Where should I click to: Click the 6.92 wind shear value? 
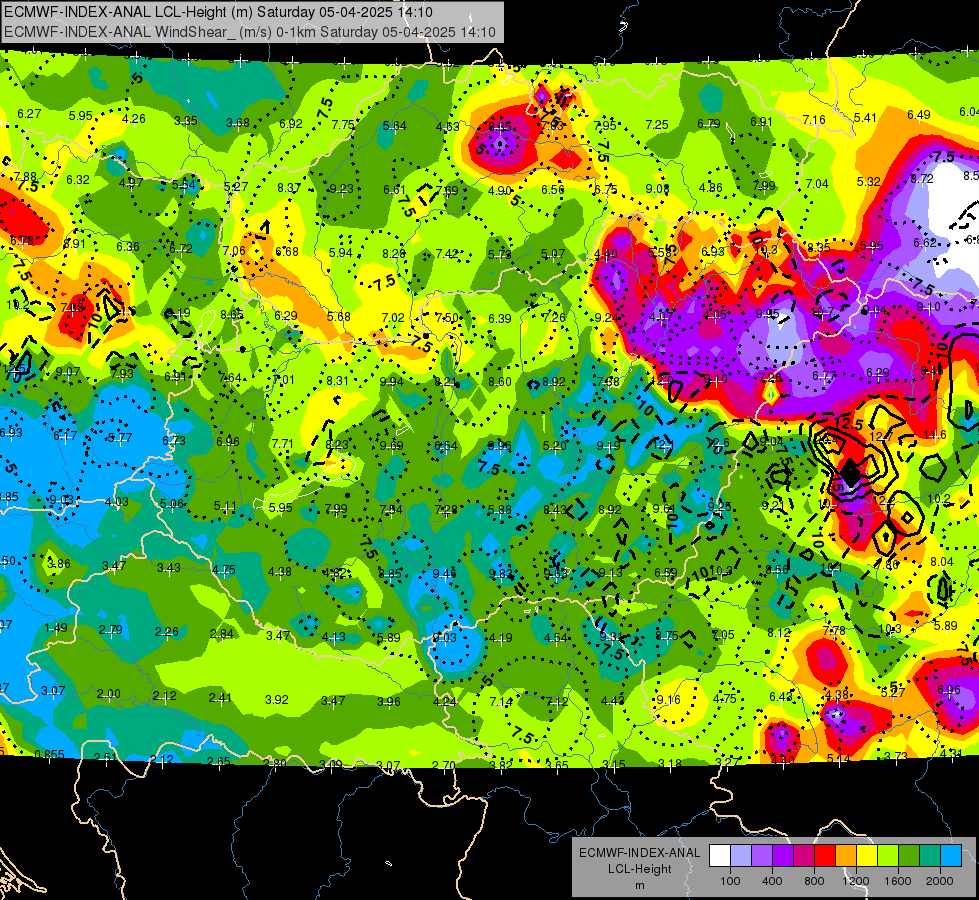291,124
